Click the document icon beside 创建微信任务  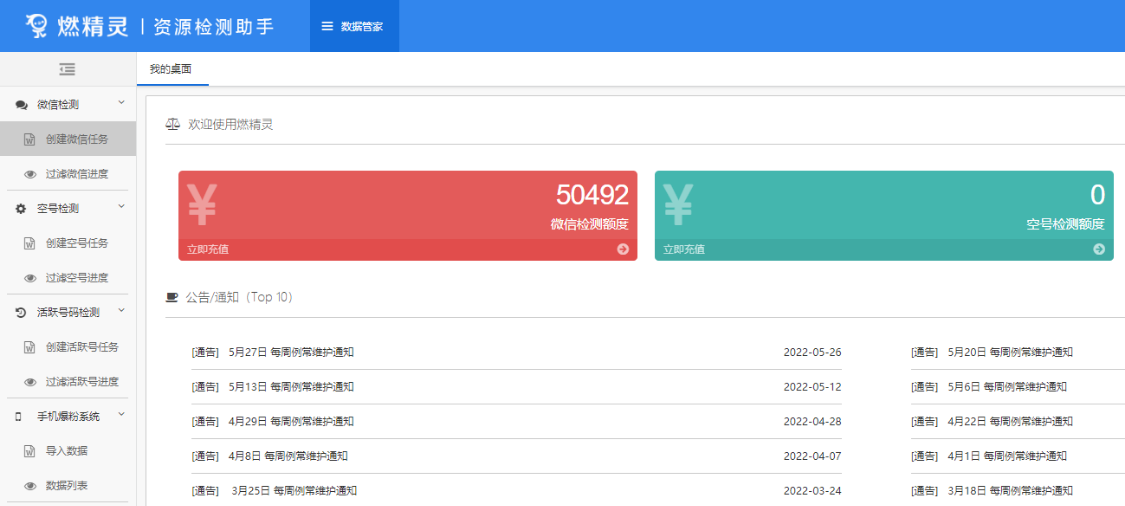pos(30,139)
